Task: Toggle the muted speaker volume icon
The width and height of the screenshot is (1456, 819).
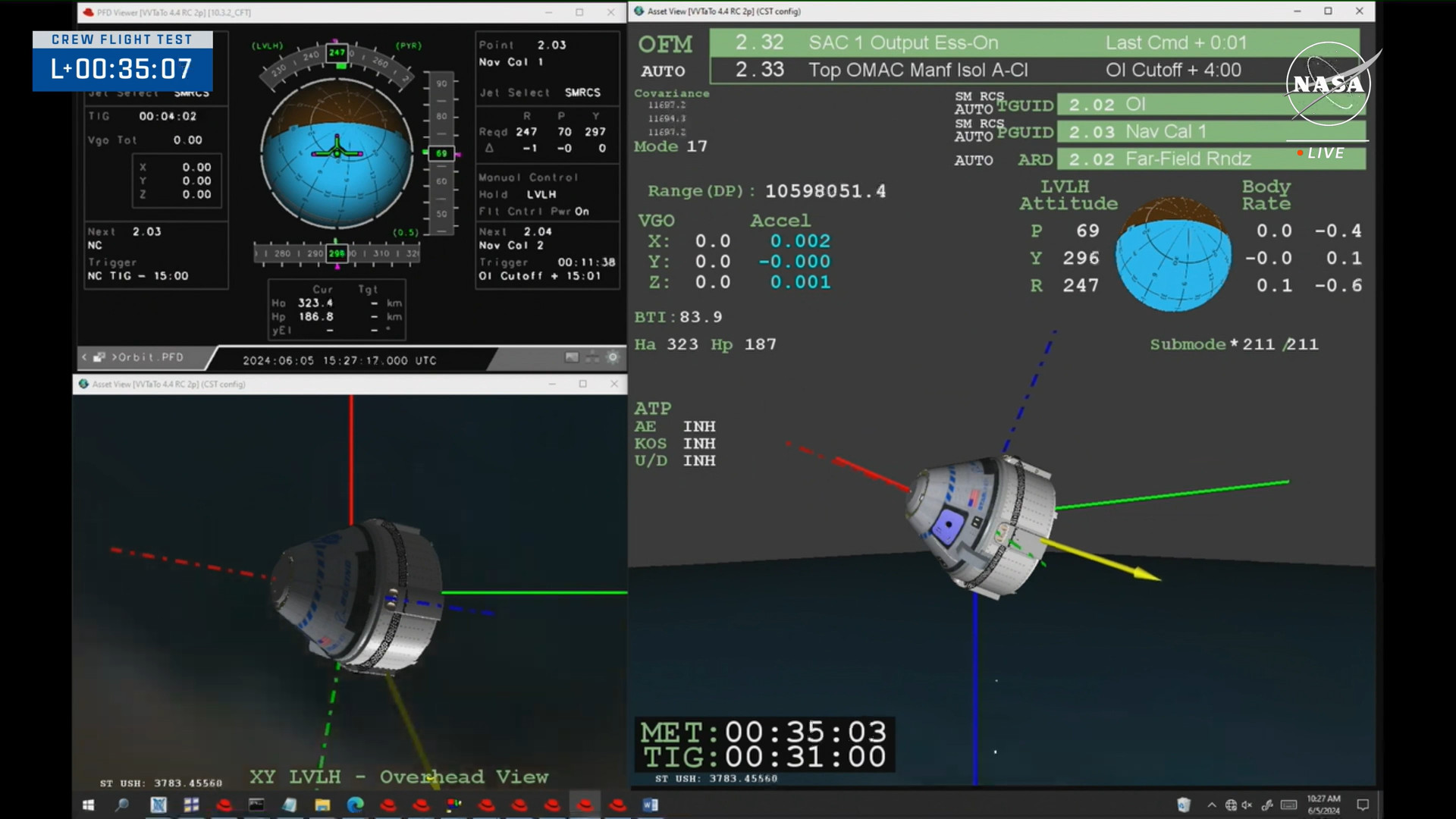Action: [1247, 805]
